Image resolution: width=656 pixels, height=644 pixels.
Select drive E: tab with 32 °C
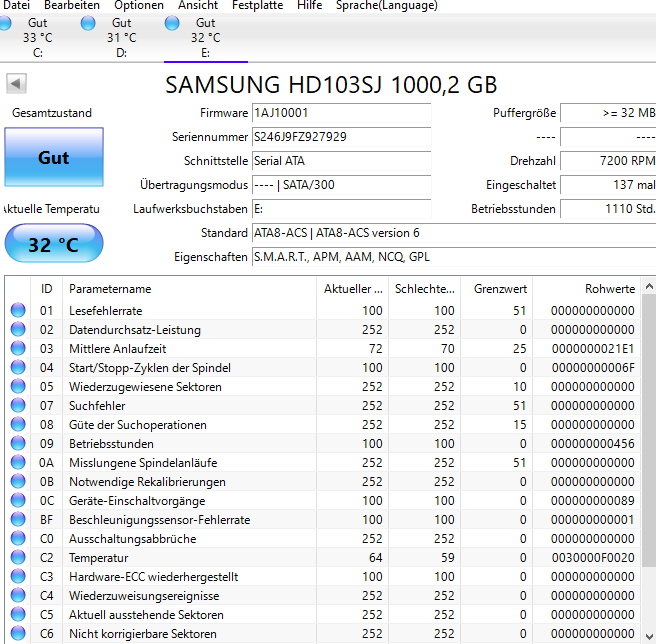[205, 38]
